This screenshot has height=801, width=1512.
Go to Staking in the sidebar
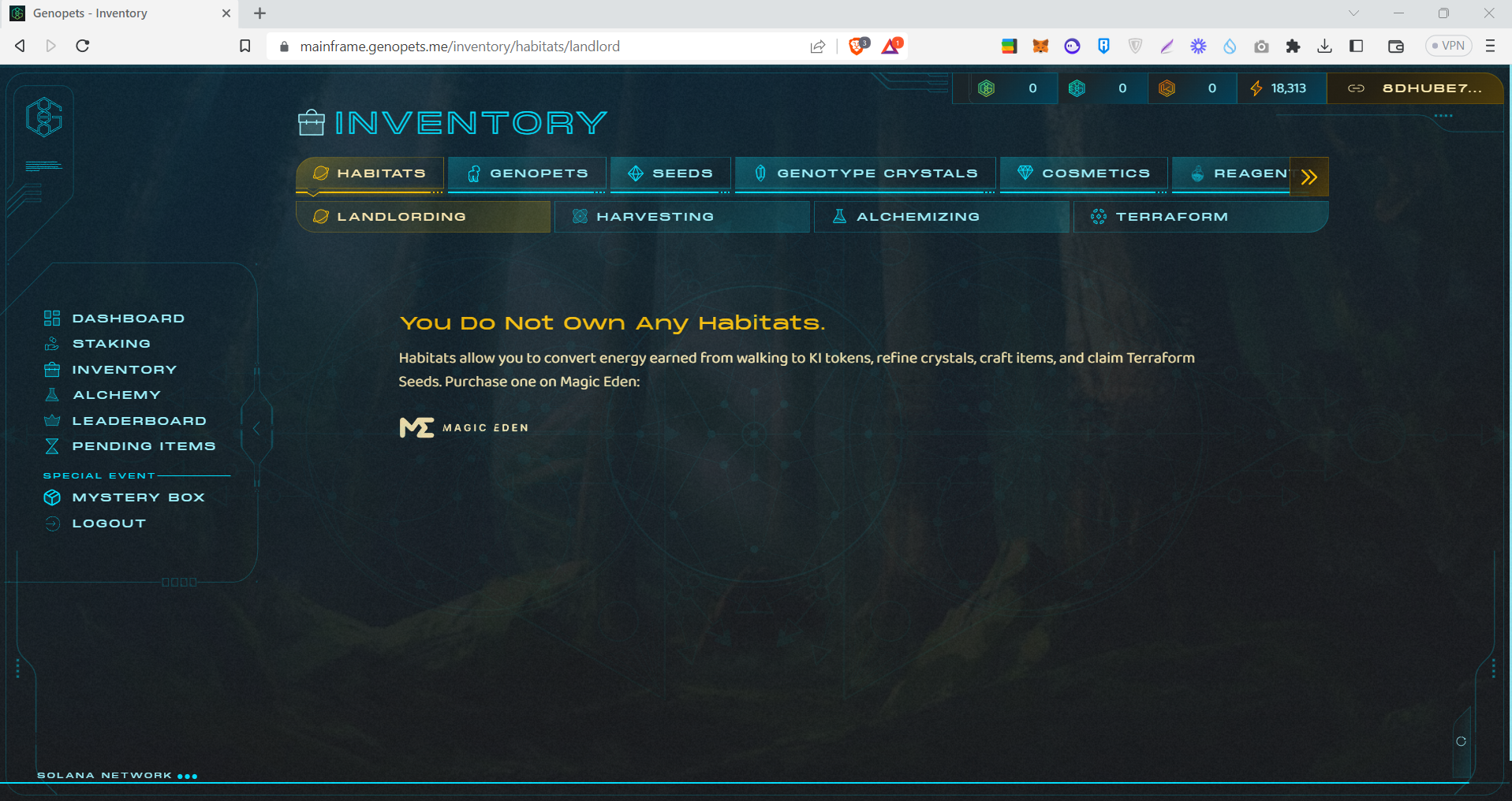[97, 344]
